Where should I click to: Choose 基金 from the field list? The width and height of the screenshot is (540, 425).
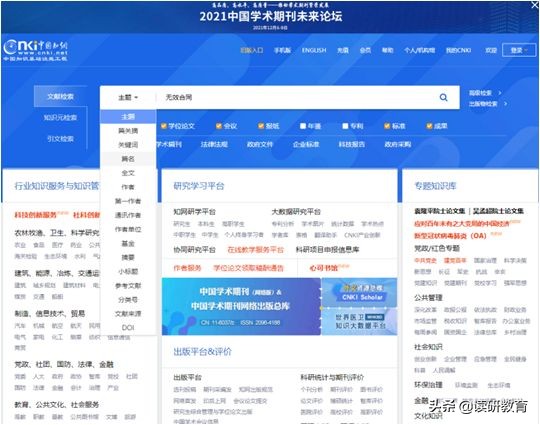pyautogui.click(x=128, y=243)
